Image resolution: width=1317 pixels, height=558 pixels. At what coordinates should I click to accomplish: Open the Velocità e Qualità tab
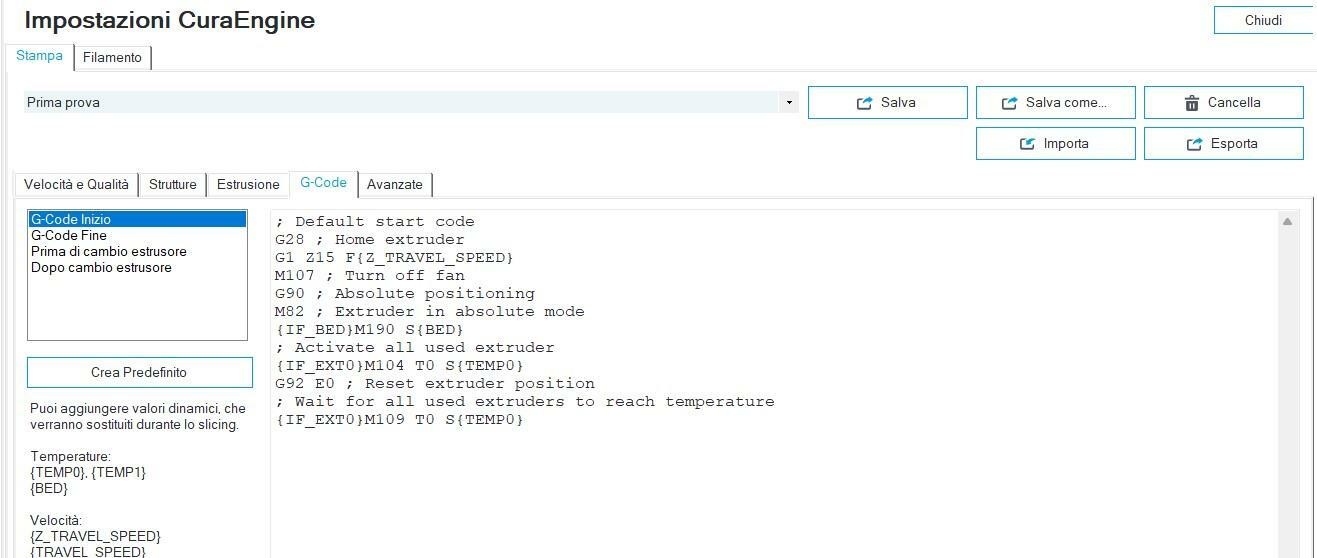[76, 184]
